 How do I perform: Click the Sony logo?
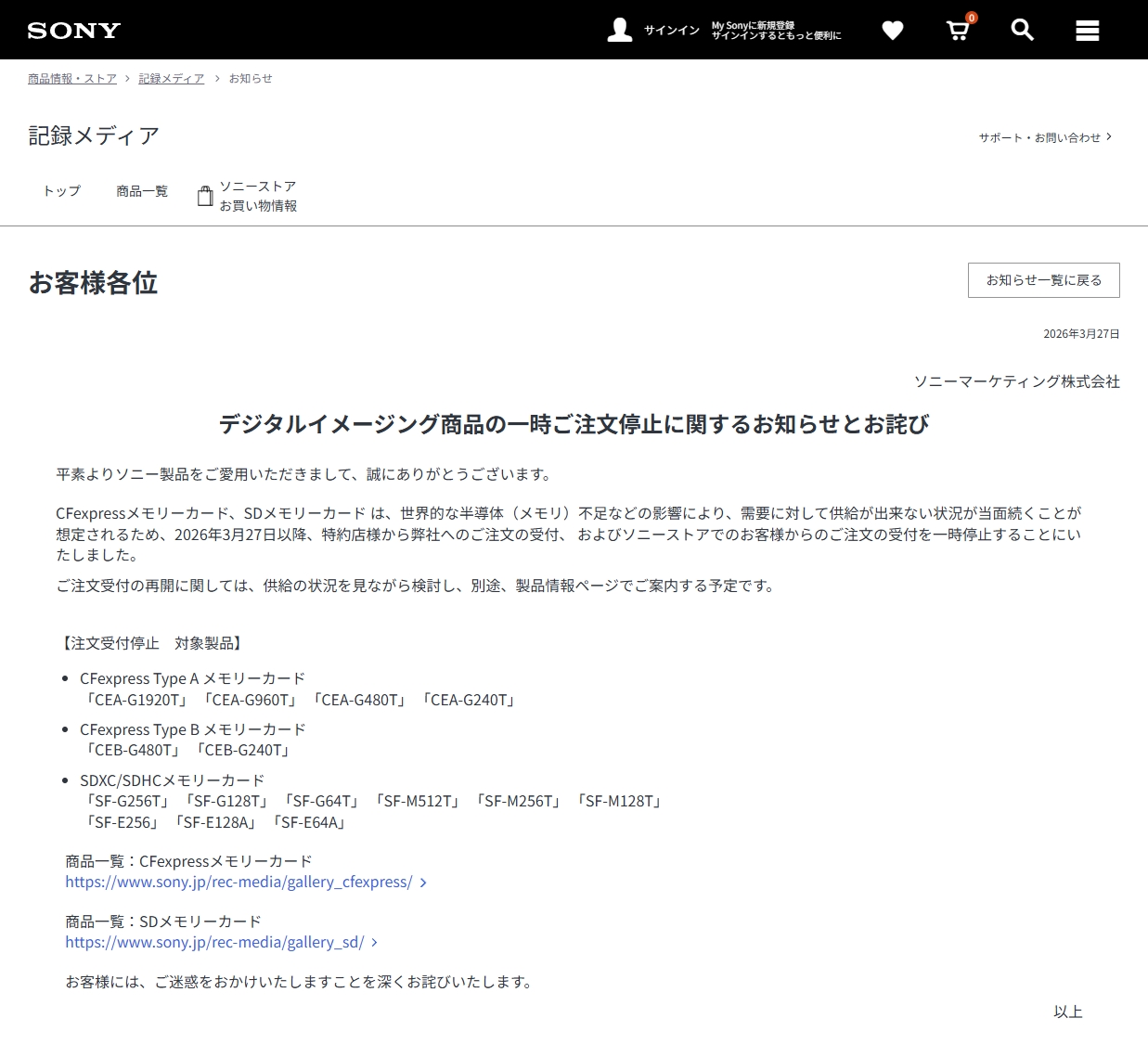(x=74, y=31)
